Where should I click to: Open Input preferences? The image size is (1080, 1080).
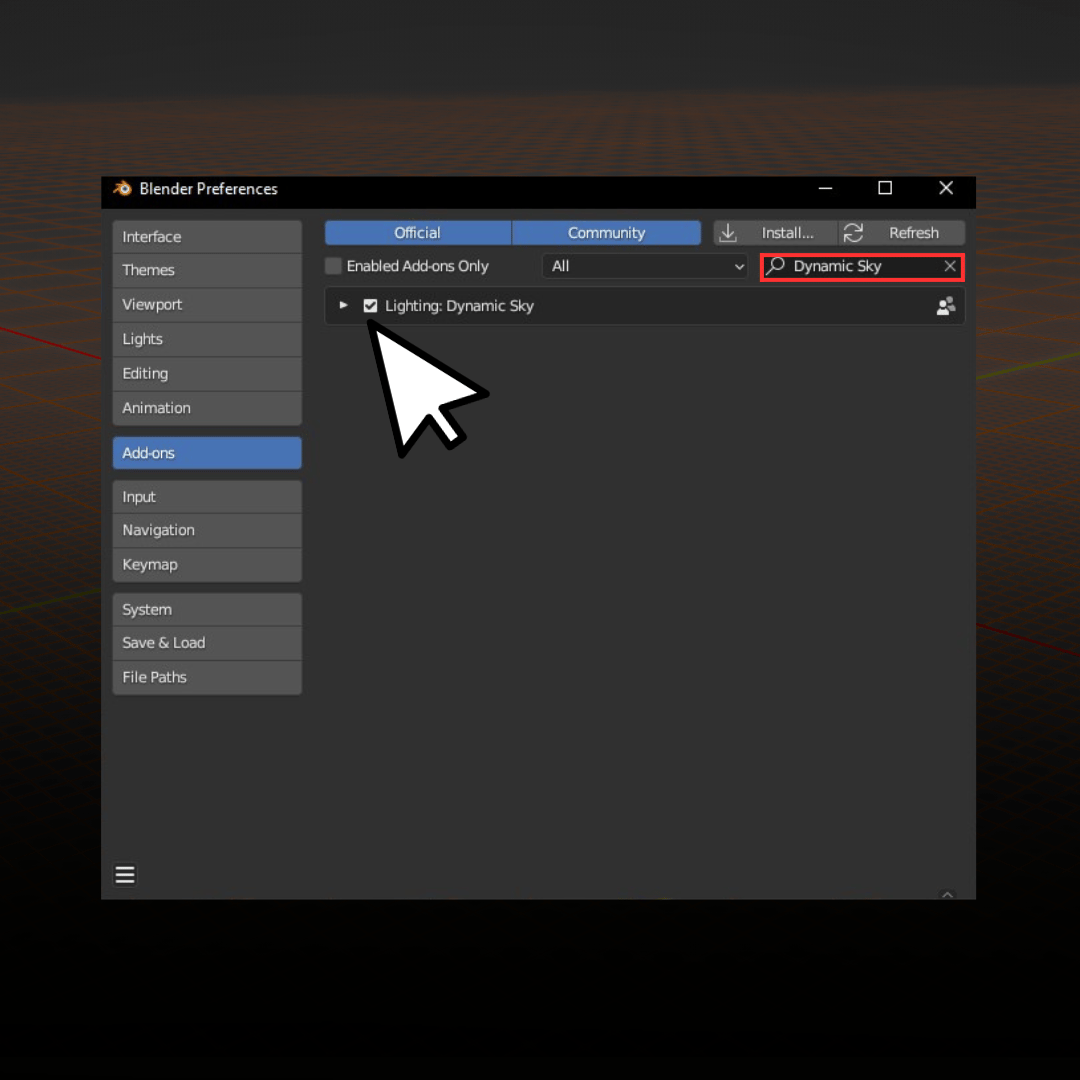[207, 497]
